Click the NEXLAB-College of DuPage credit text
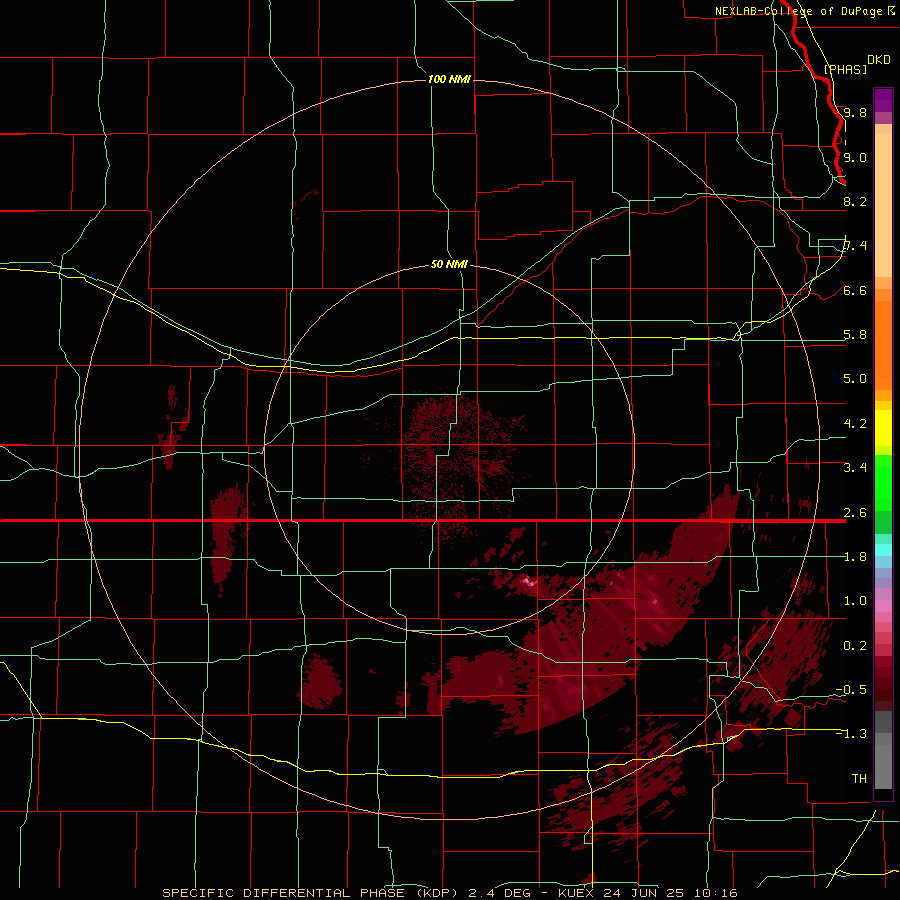This screenshot has height=900, width=900. point(798,11)
